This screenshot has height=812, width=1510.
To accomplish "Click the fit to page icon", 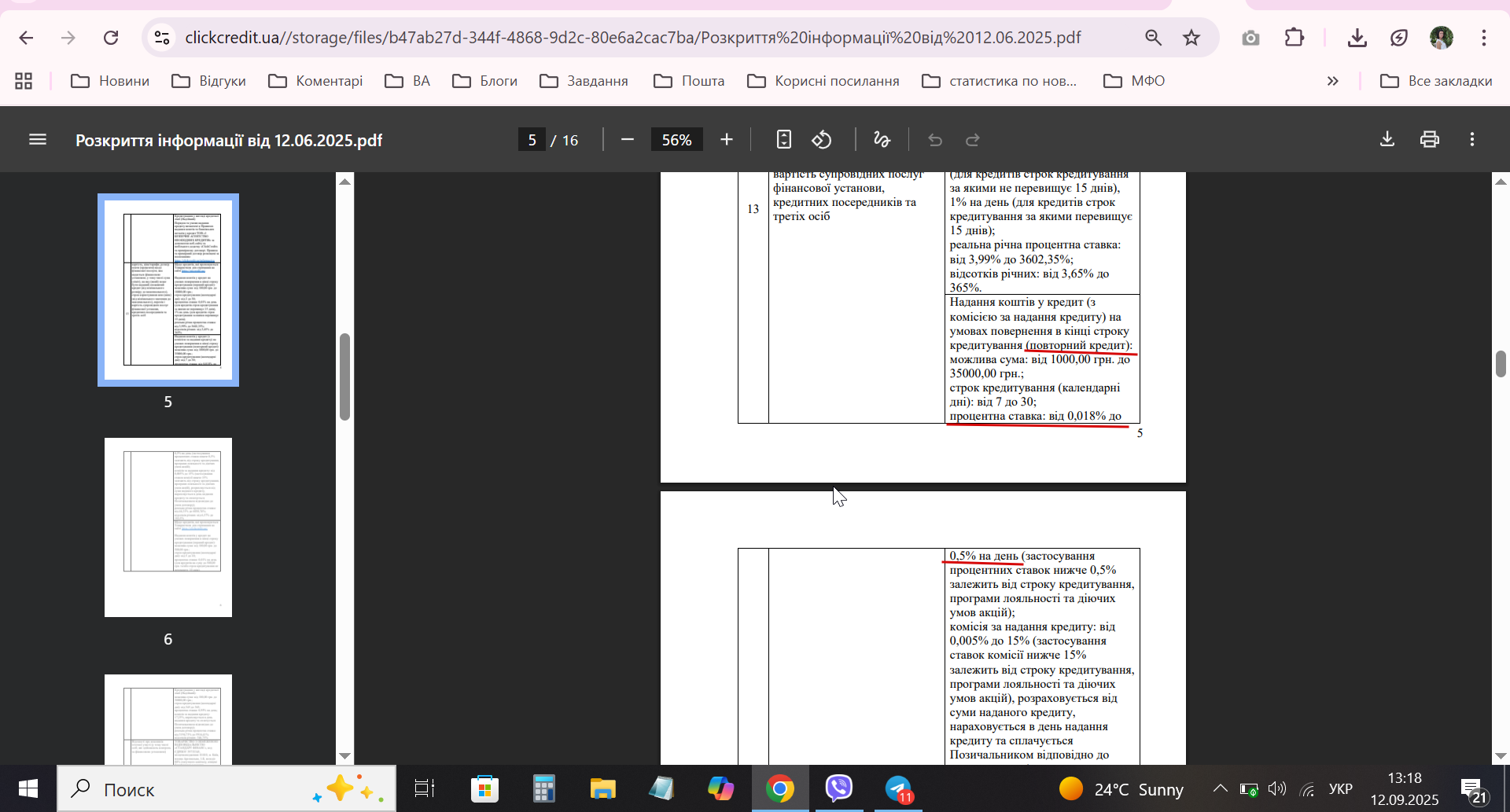I will pos(783,140).
